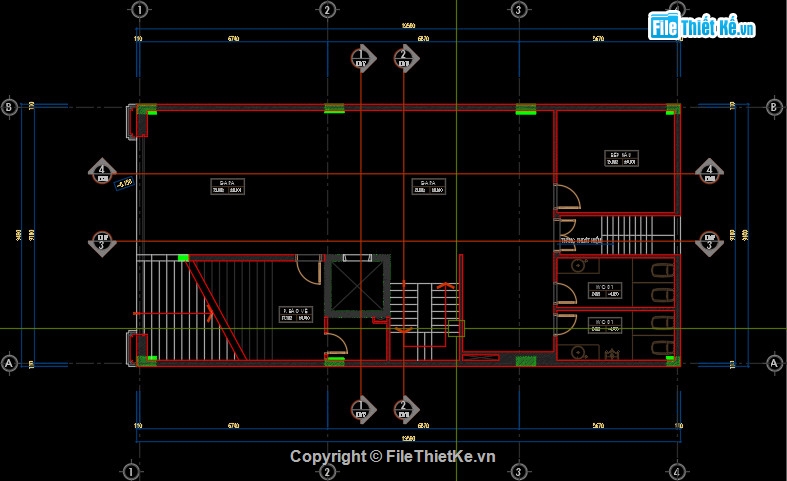Pick grid bubble 4 at the bottom
The width and height of the screenshot is (787, 481).
[677, 471]
